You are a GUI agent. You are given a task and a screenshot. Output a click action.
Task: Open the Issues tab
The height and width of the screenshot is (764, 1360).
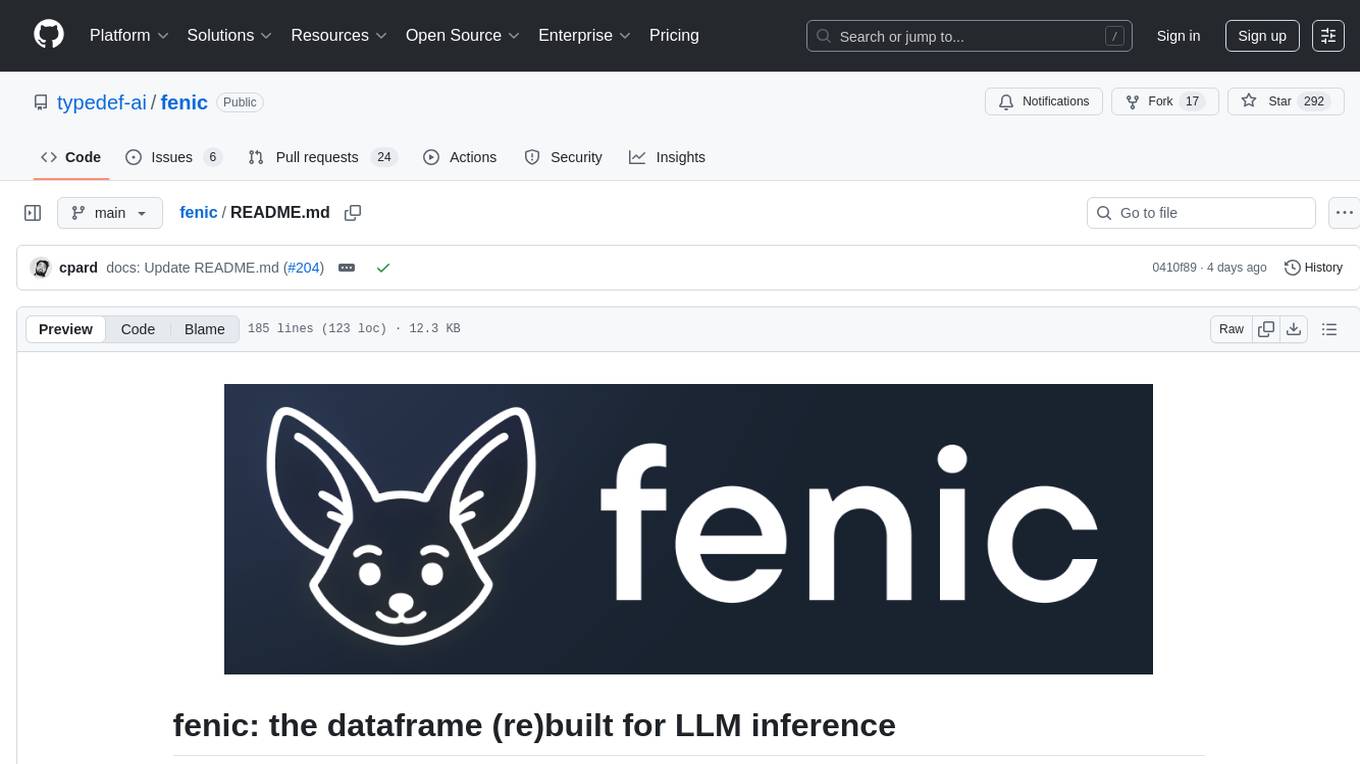pyautogui.click(x=173, y=157)
